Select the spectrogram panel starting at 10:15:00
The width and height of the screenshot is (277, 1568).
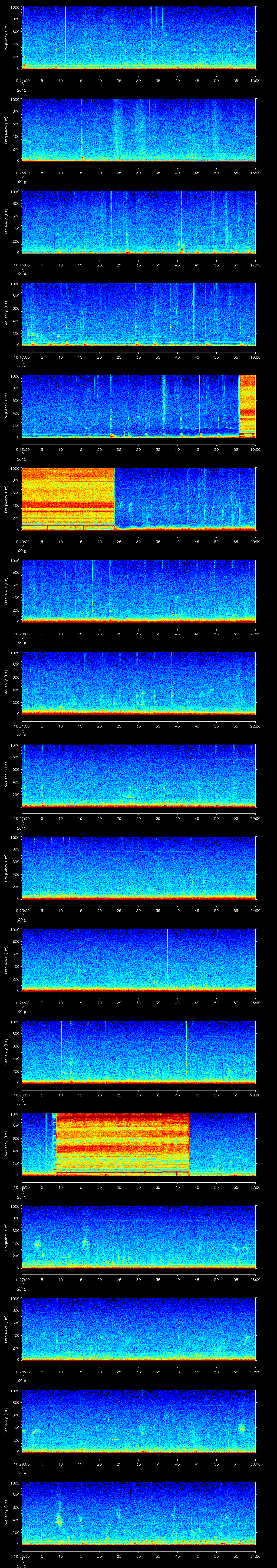[x=139, y=130]
